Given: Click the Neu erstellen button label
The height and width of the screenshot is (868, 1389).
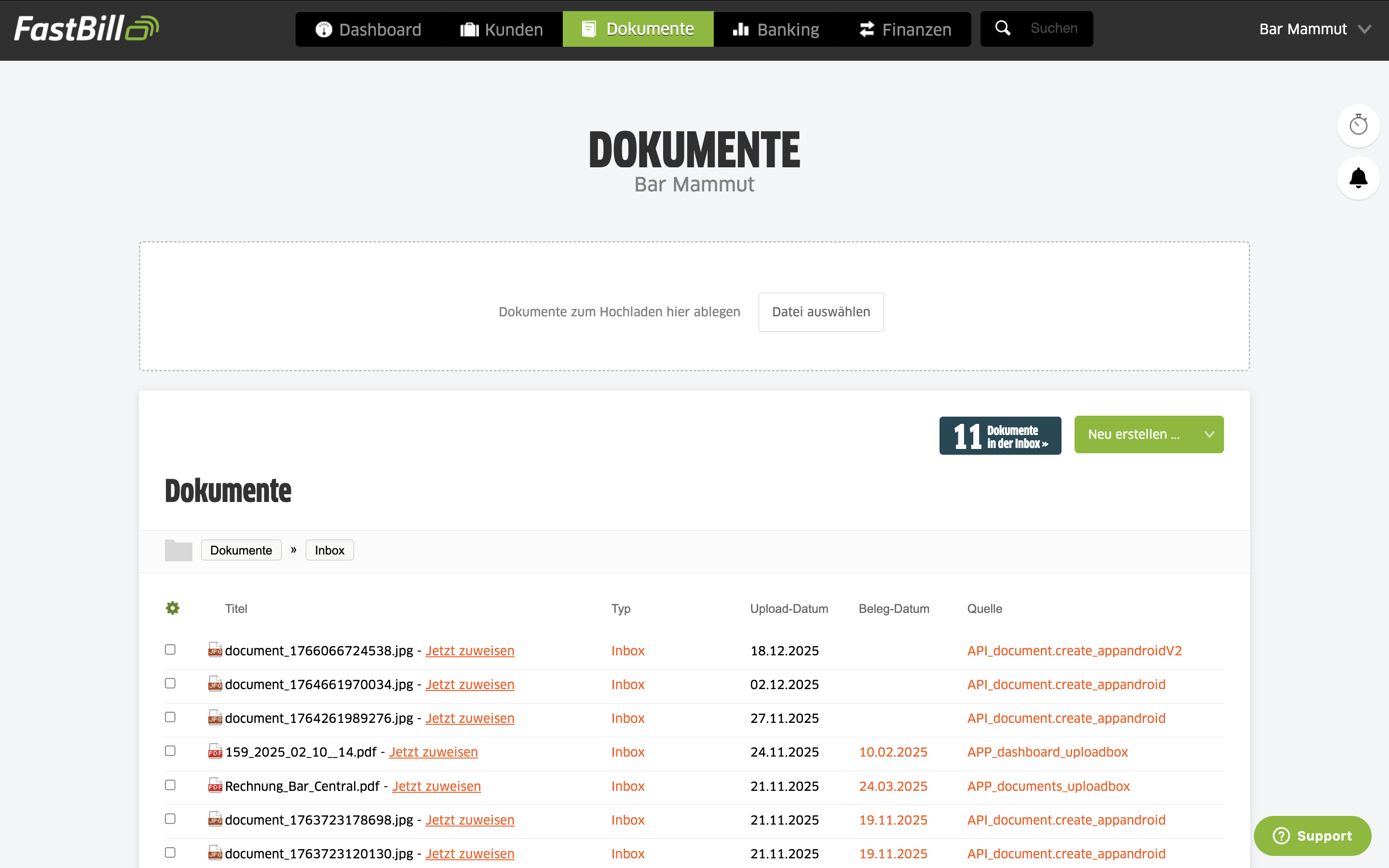Looking at the screenshot, I should 1134,434.
